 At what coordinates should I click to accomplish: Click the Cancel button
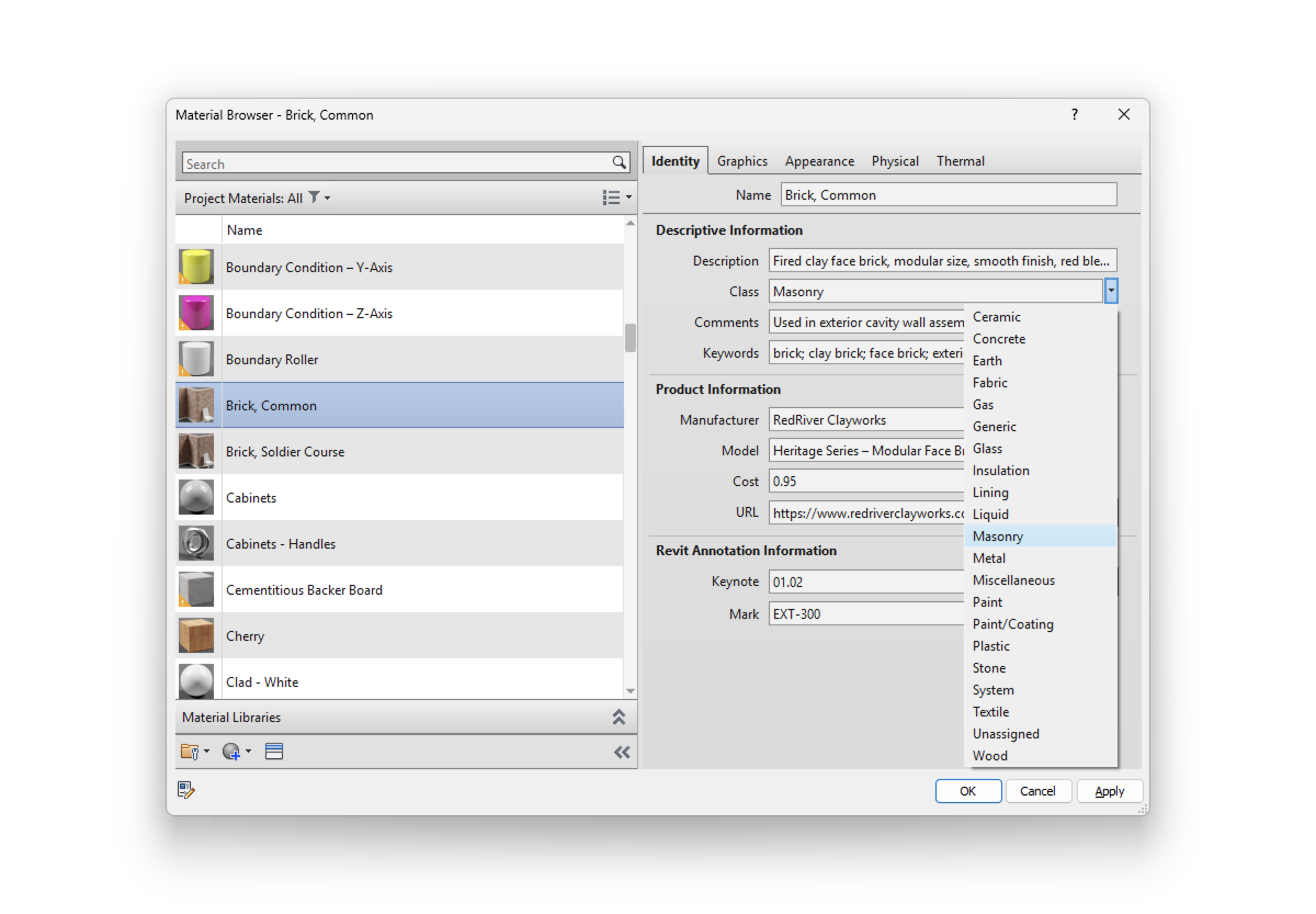click(x=1037, y=791)
